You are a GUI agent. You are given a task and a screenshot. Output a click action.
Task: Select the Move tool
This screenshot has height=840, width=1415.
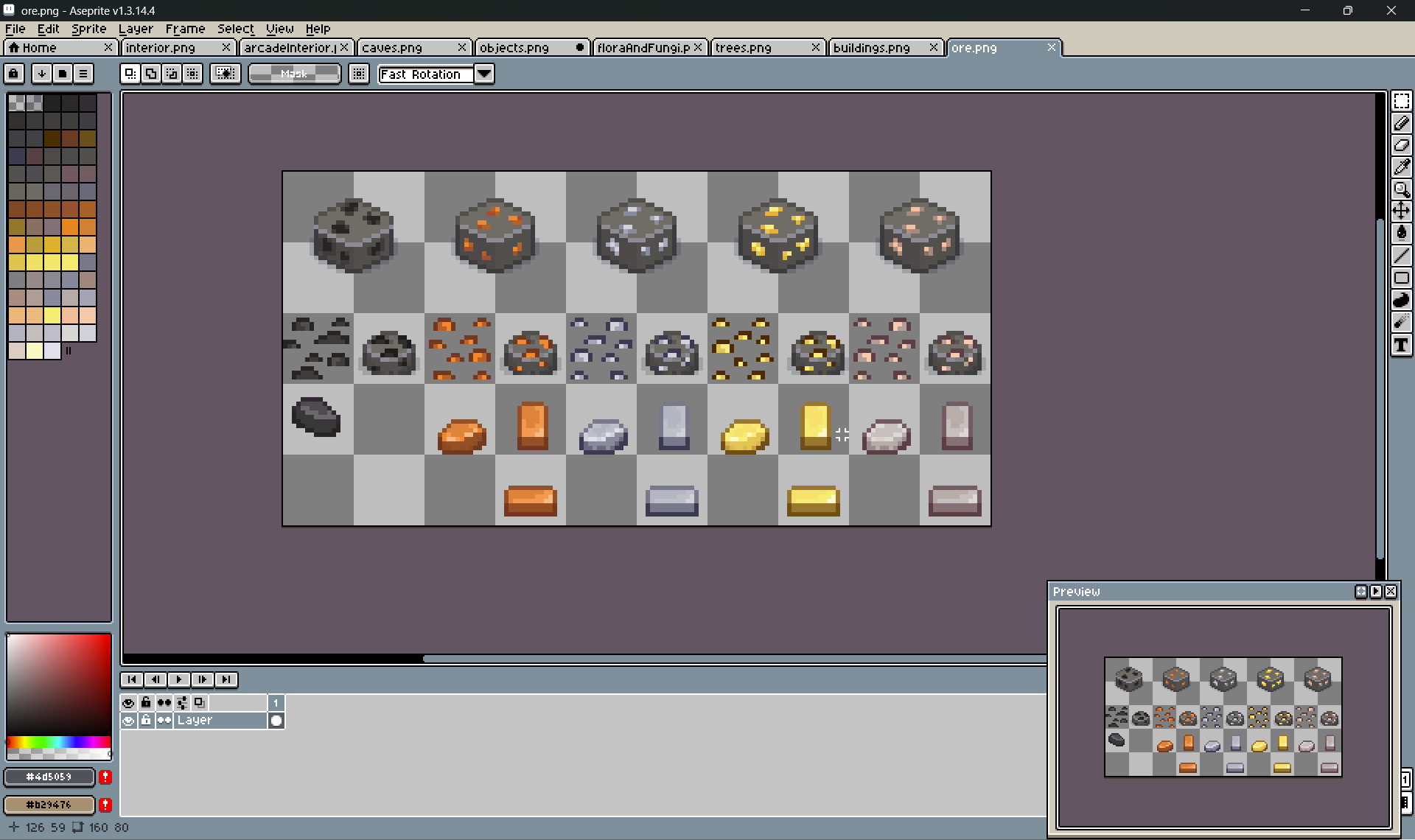[x=1401, y=211]
